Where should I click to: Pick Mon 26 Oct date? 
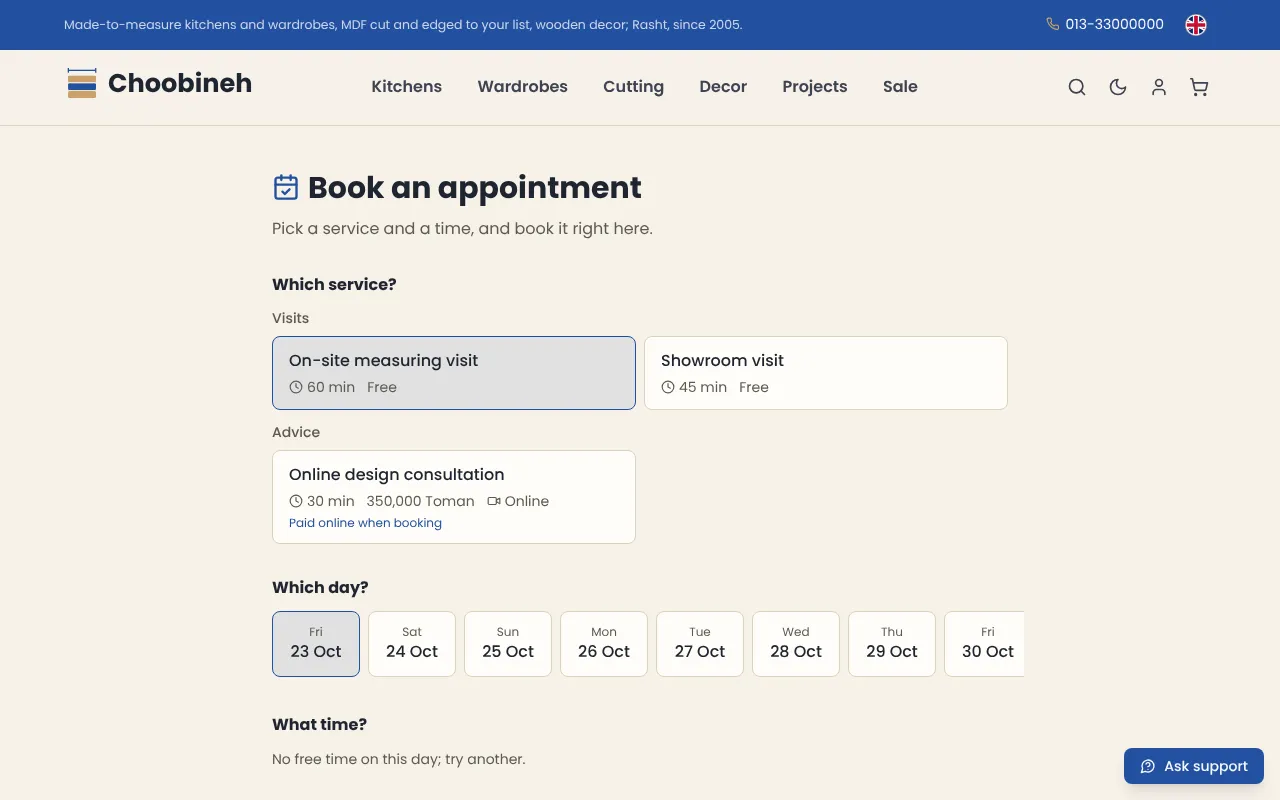click(x=604, y=644)
